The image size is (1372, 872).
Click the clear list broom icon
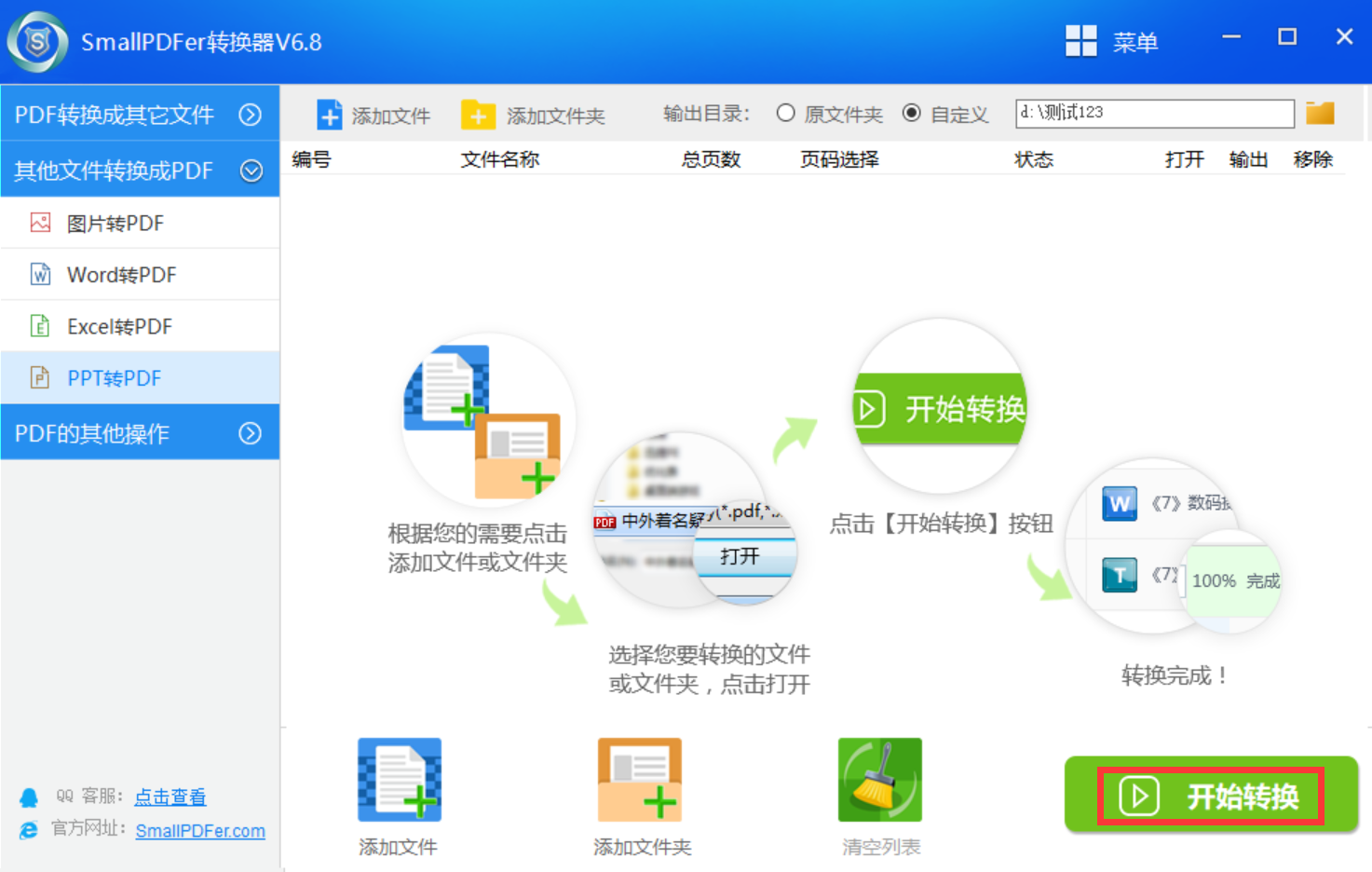(x=879, y=780)
